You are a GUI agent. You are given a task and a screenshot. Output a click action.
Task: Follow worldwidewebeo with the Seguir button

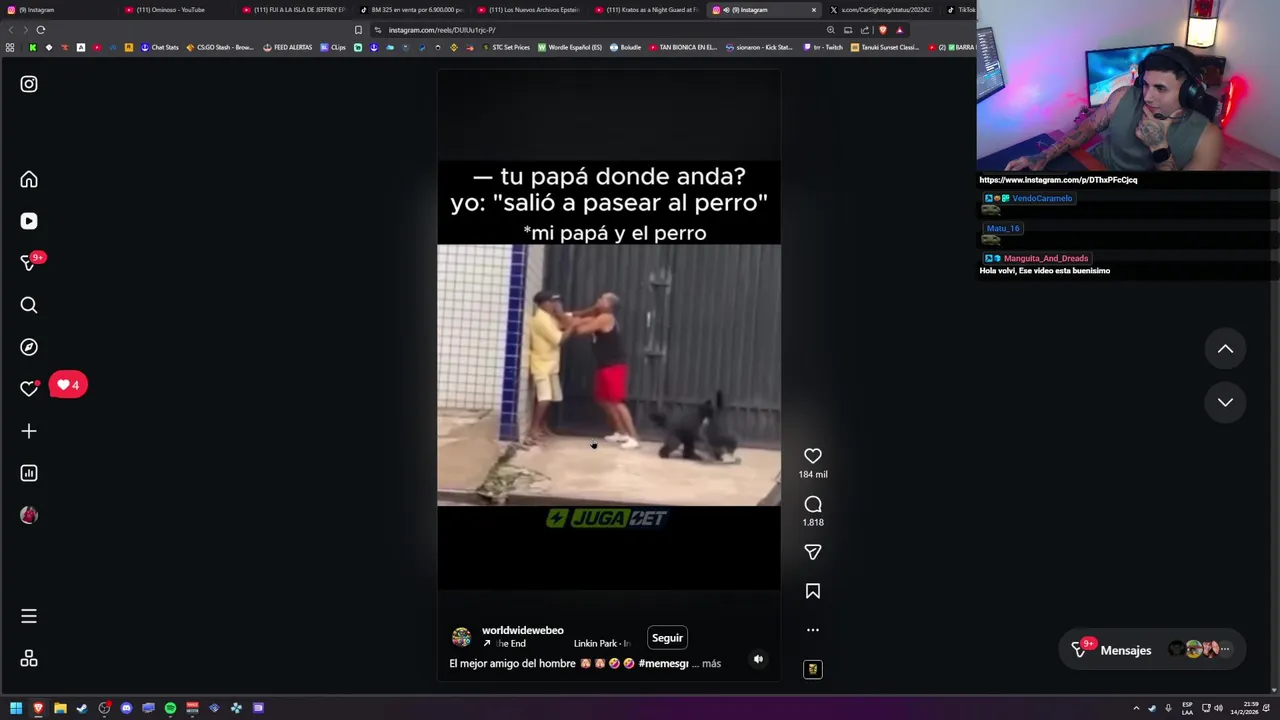coord(667,638)
